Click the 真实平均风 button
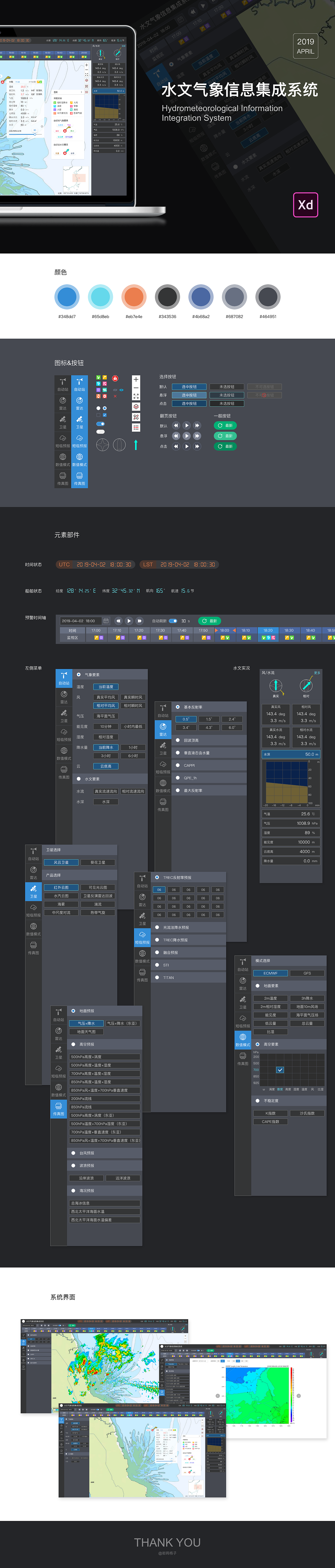This screenshot has width=335, height=1568. (106, 697)
